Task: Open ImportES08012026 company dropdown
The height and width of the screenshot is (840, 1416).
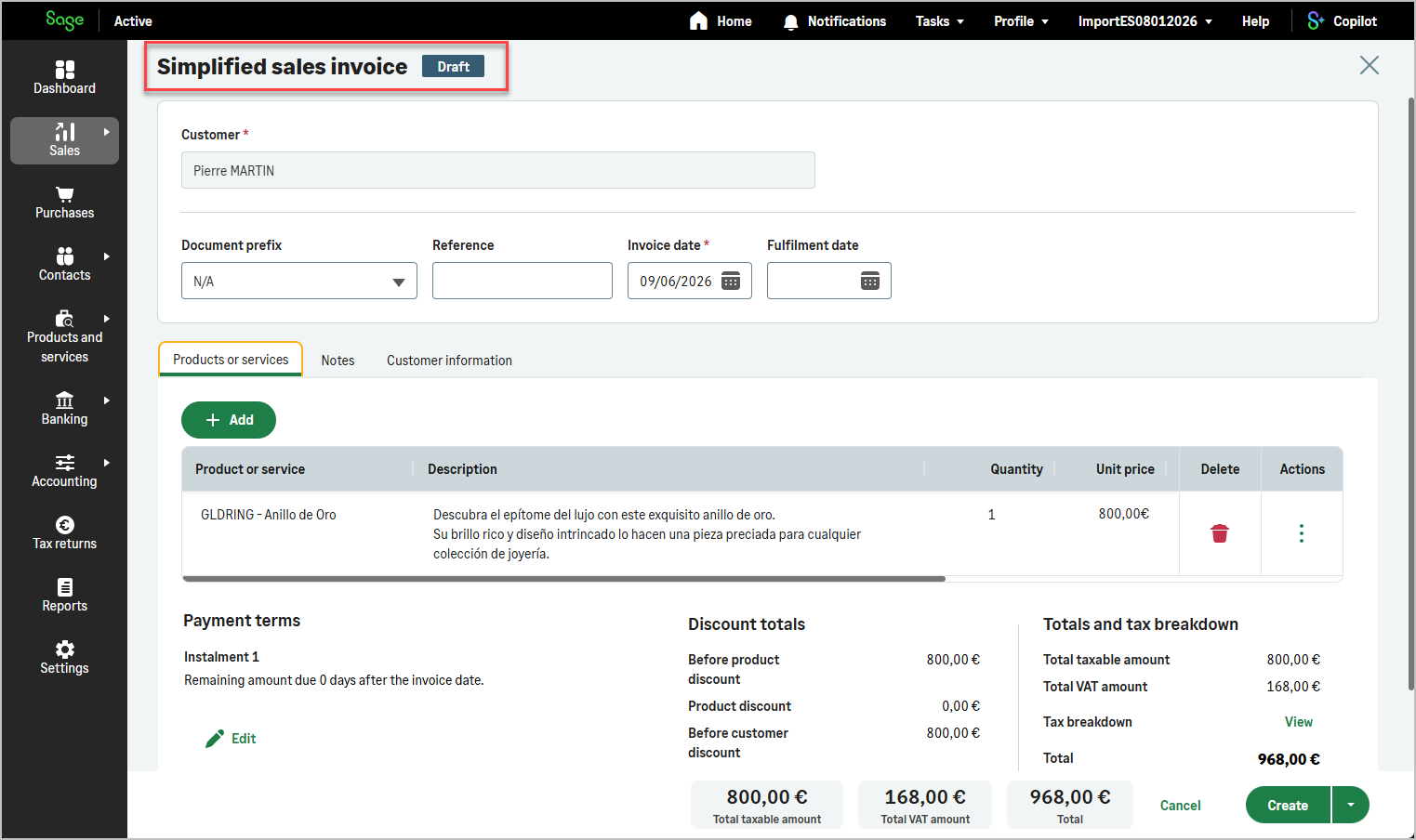Action: pyautogui.click(x=1145, y=20)
